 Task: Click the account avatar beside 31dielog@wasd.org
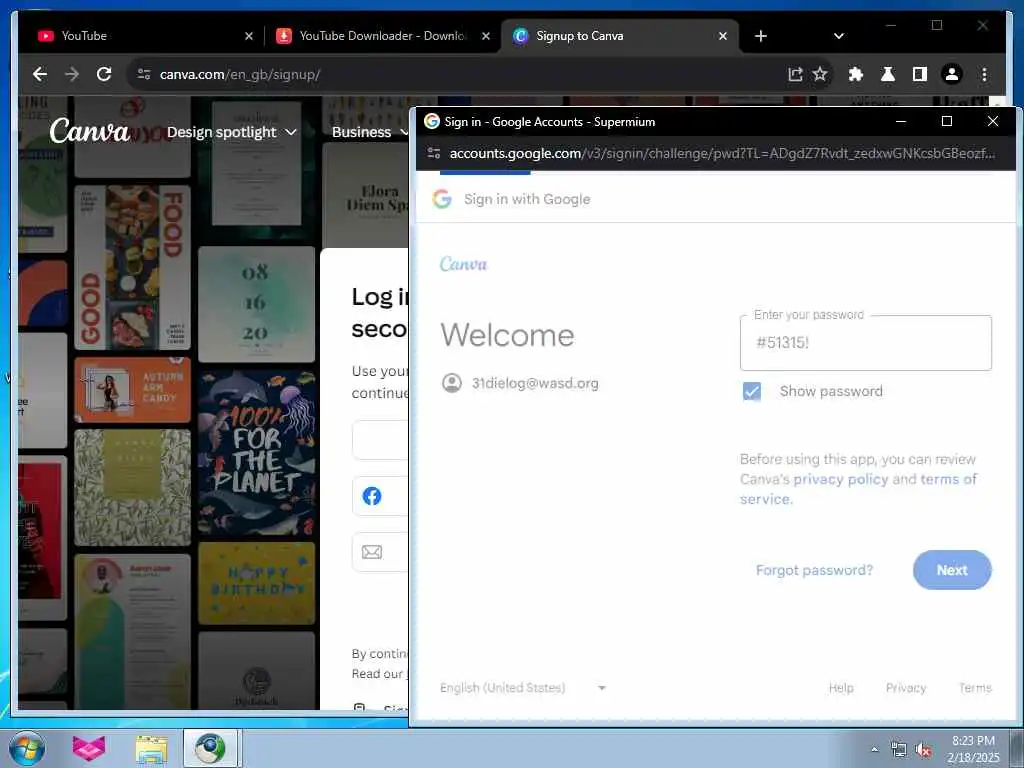(452, 383)
